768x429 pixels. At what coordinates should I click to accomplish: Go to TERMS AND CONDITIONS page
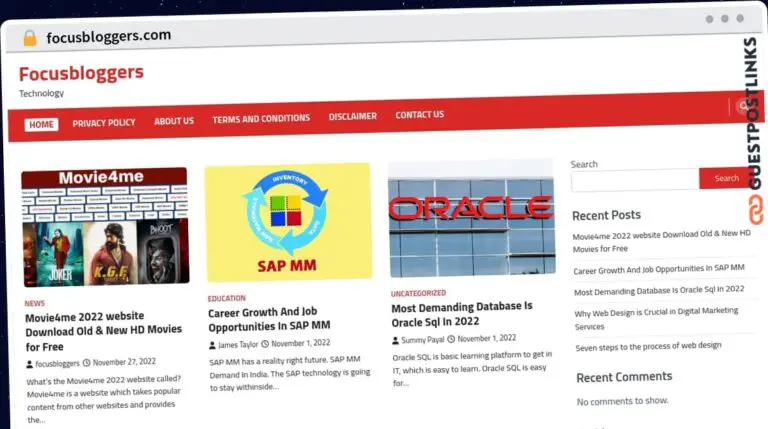click(261, 119)
